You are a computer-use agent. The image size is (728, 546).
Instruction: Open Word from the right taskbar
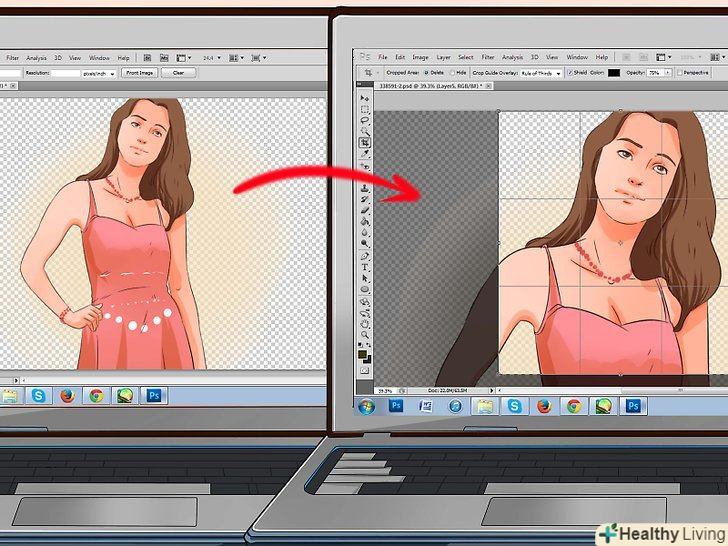click(425, 406)
